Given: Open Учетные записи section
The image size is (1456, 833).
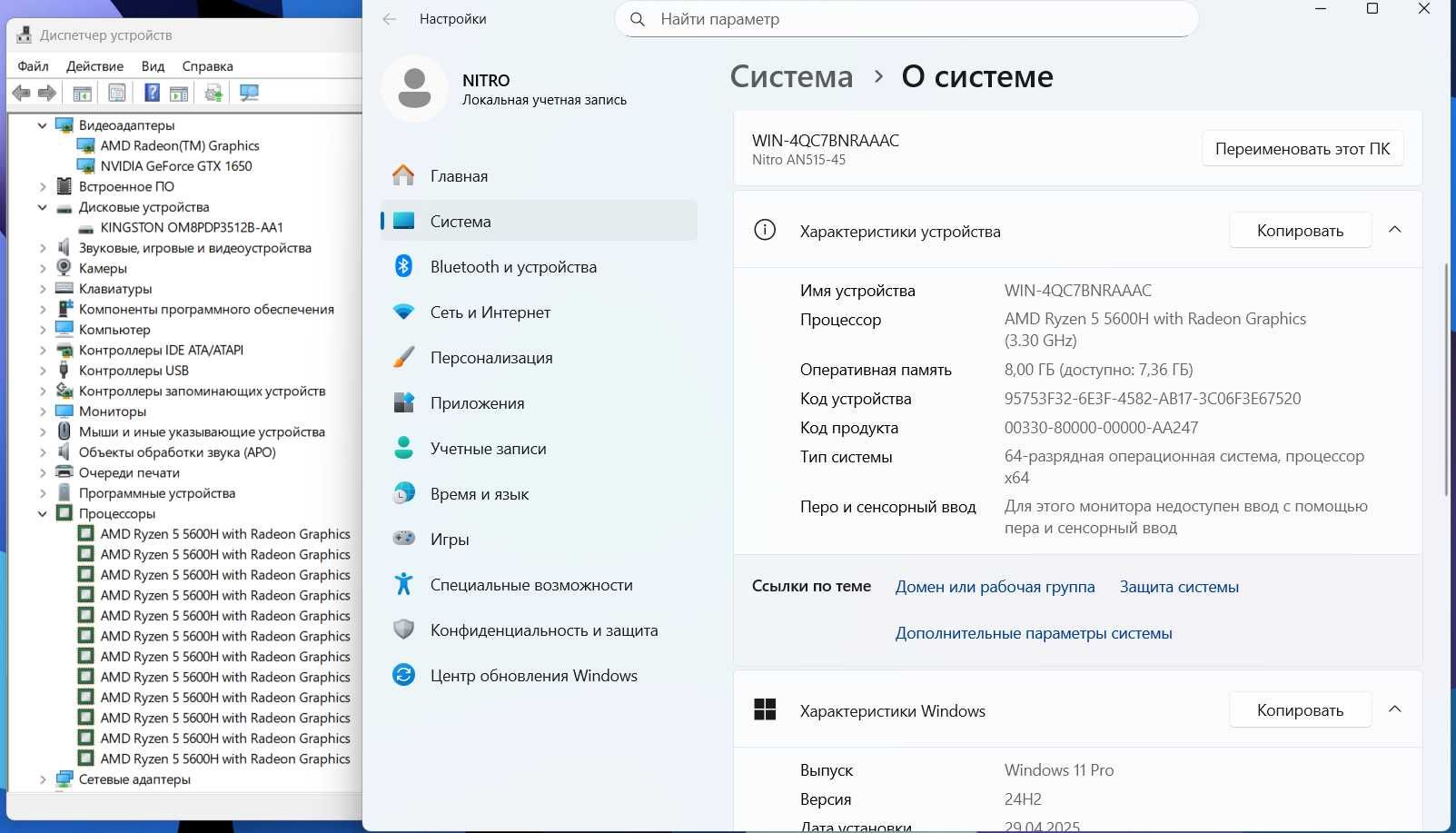Looking at the screenshot, I should pyautogui.click(x=540, y=449).
